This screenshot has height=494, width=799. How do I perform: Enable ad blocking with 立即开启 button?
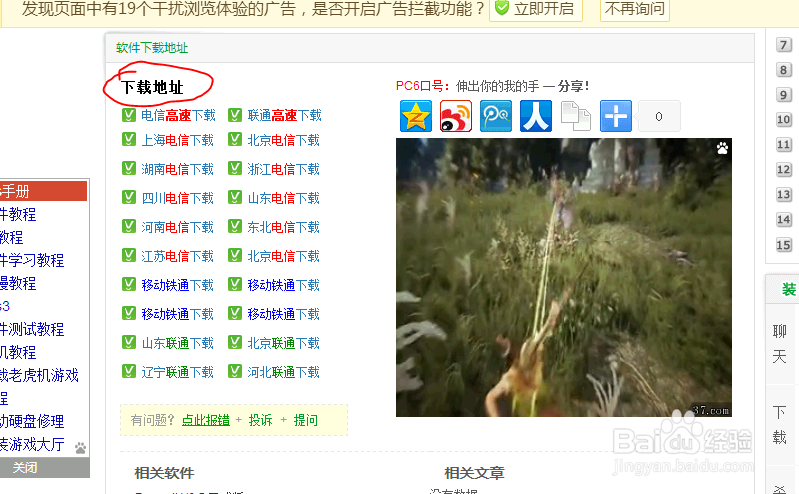tap(536, 9)
